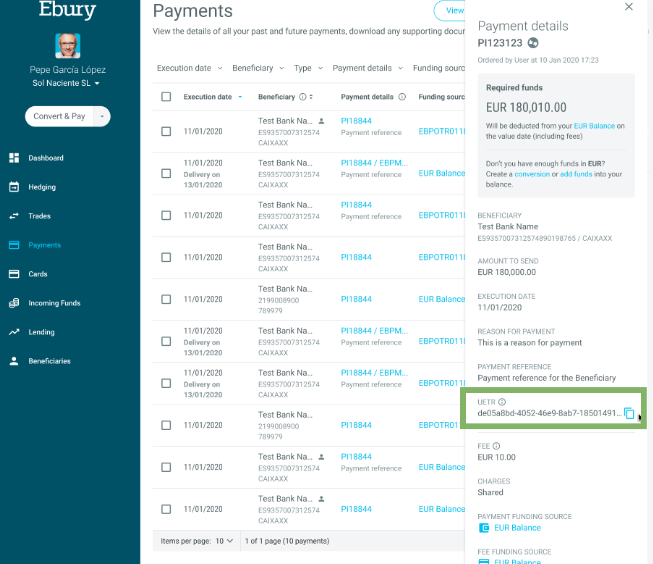
Task: Click the Convert & Pay button
Action: point(59,116)
